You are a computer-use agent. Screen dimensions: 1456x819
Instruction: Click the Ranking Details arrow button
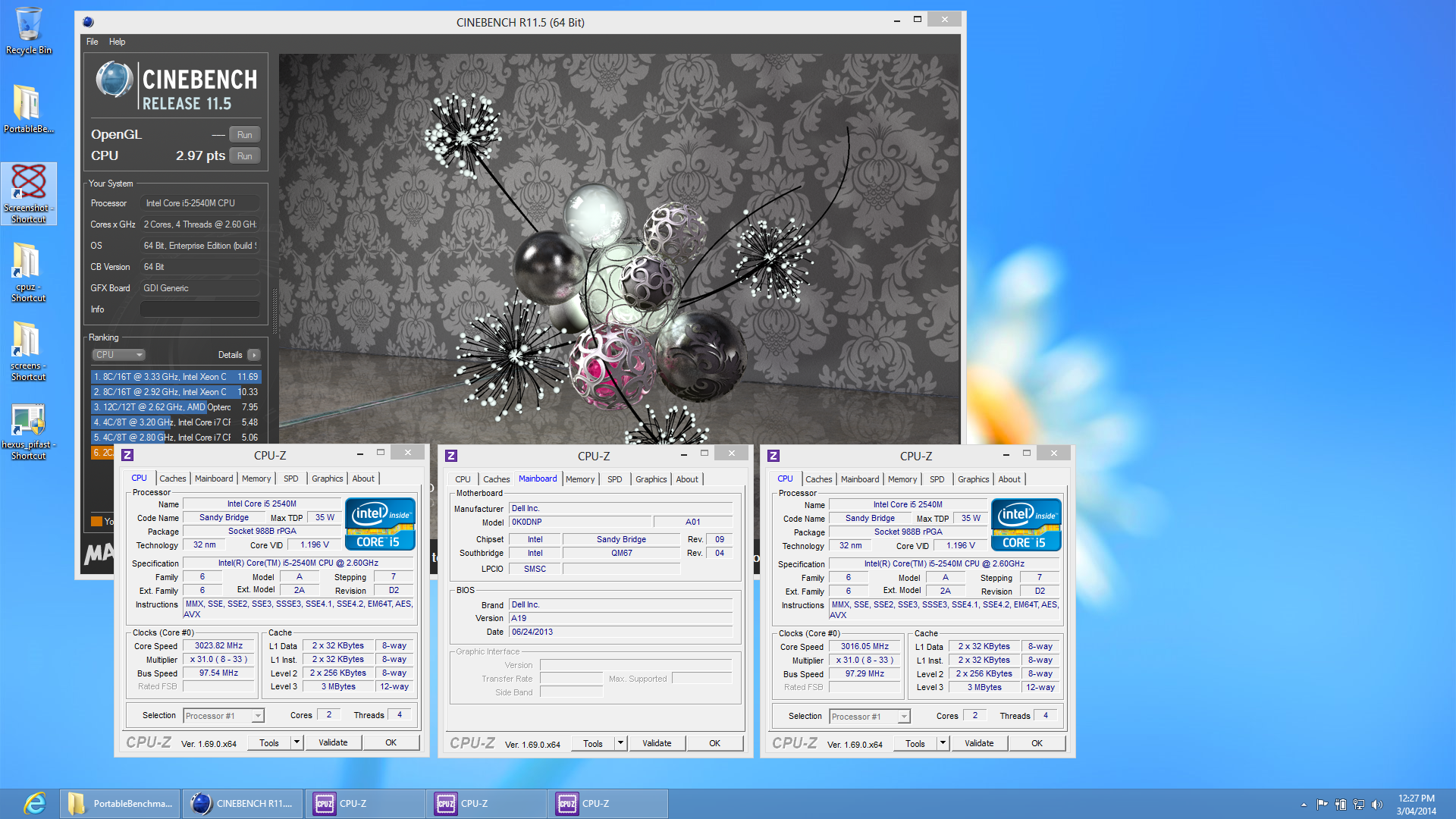[254, 355]
